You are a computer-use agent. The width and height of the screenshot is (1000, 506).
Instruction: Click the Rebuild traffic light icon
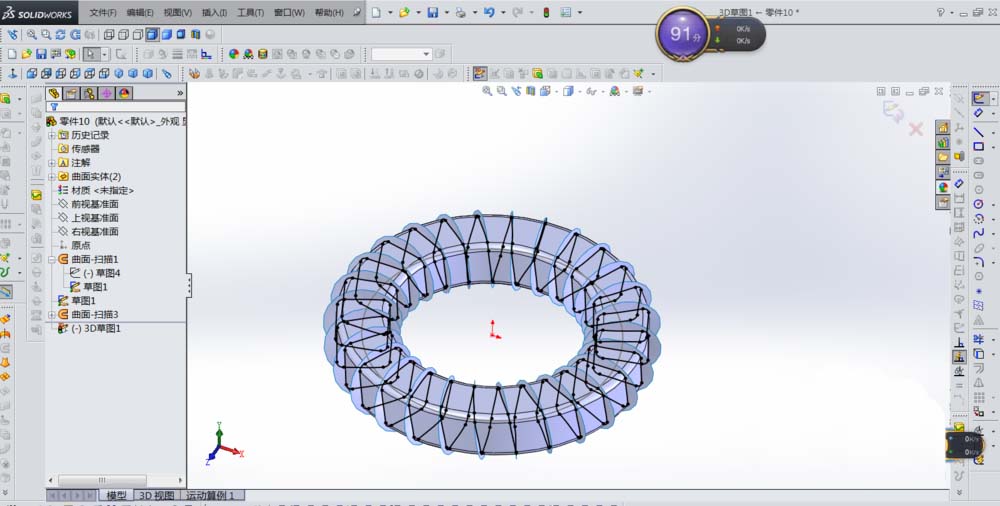point(546,12)
